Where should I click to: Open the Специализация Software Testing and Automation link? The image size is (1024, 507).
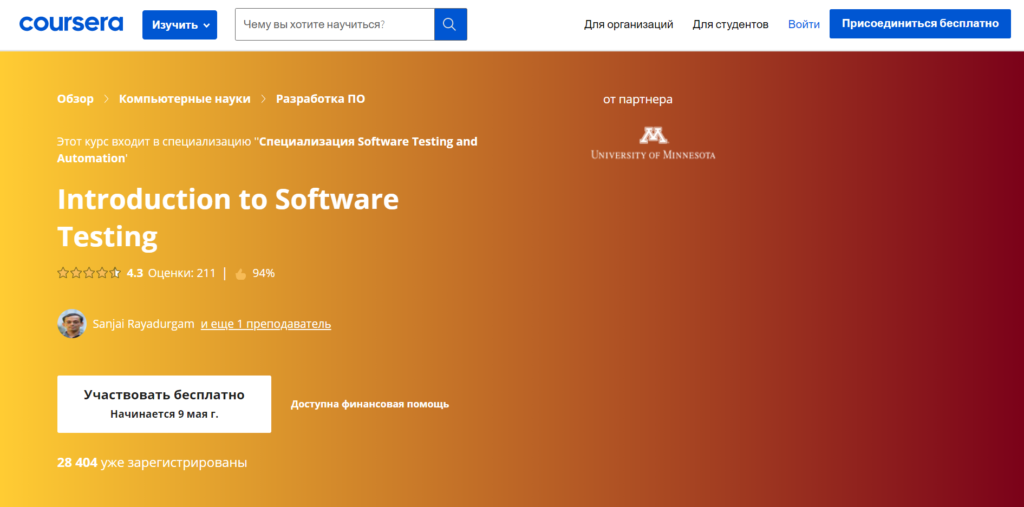pos(367,142)
